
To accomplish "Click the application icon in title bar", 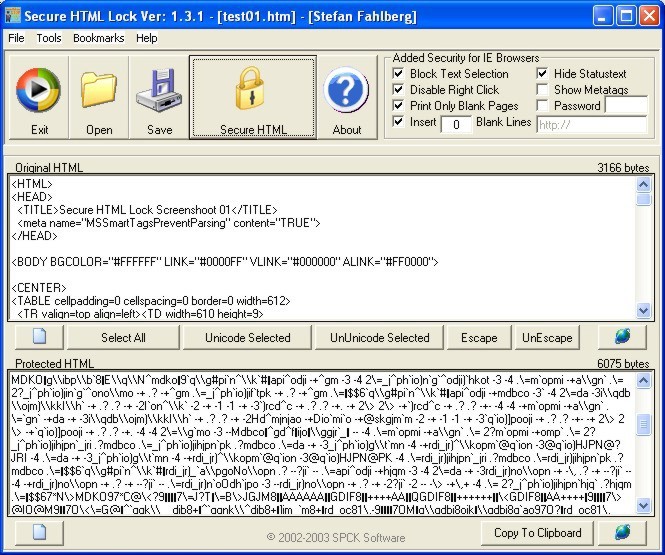I will (12, 16).
